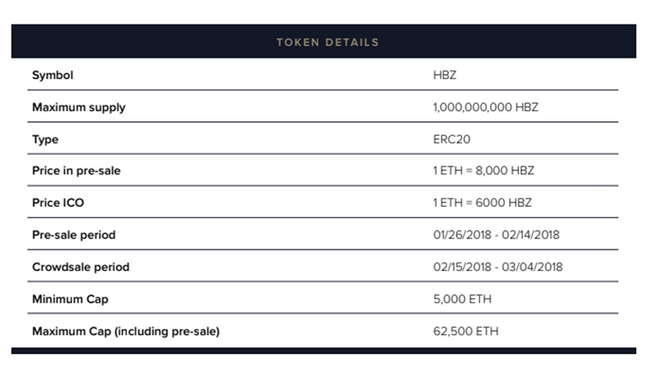Select the Price in pre-sale label
The height and width of the screenshot is (380, 671).
76,171
